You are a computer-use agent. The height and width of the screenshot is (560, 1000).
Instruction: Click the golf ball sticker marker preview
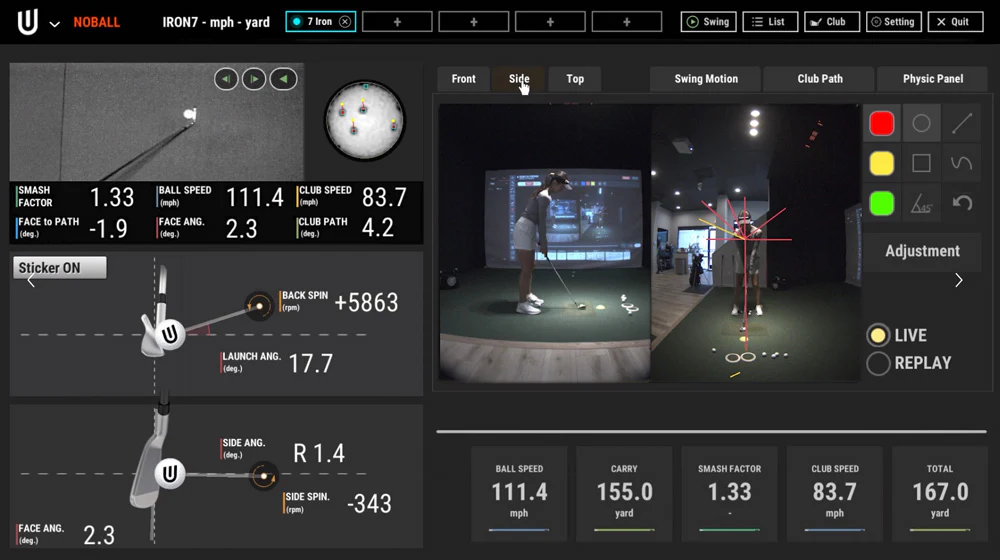tap(365, 120)
